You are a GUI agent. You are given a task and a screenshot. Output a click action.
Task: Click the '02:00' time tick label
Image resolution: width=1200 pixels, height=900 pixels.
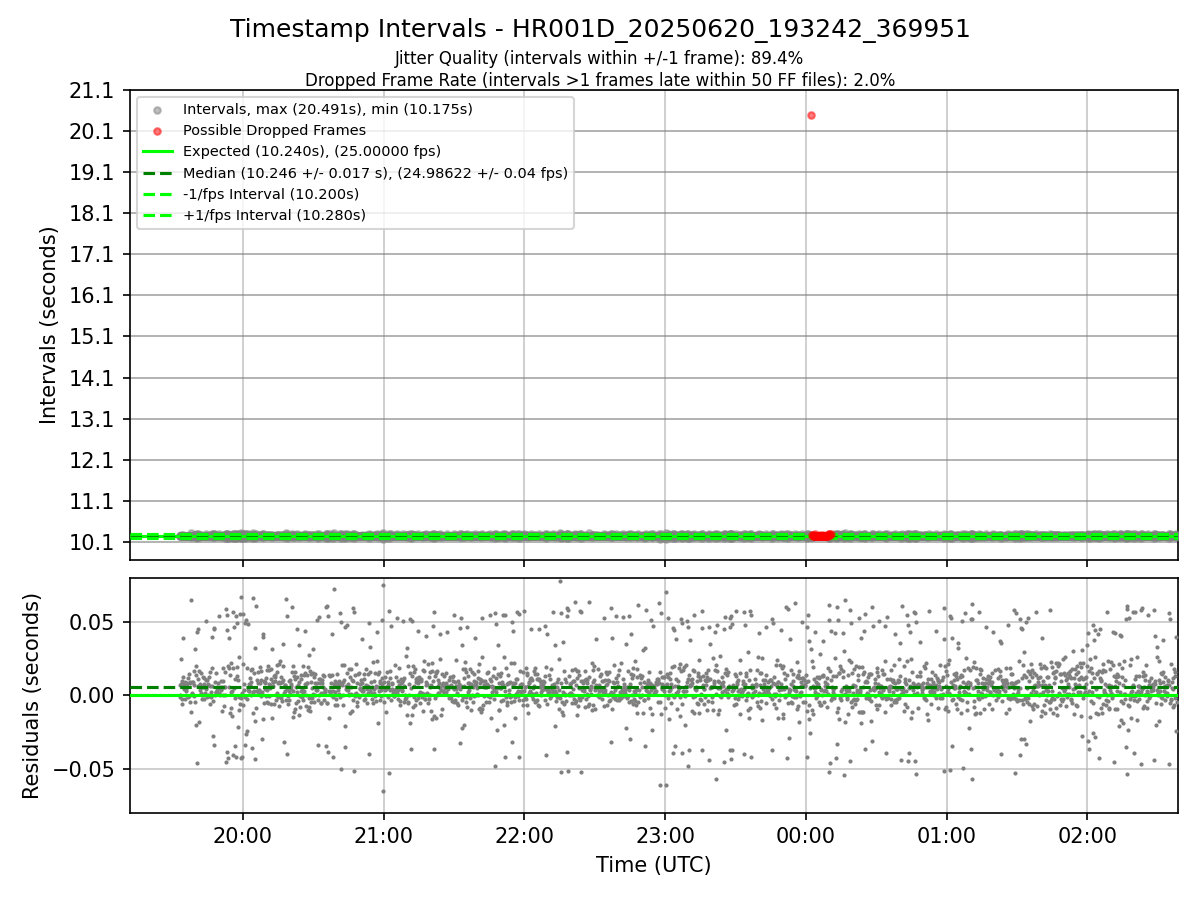click(1088, 835)
